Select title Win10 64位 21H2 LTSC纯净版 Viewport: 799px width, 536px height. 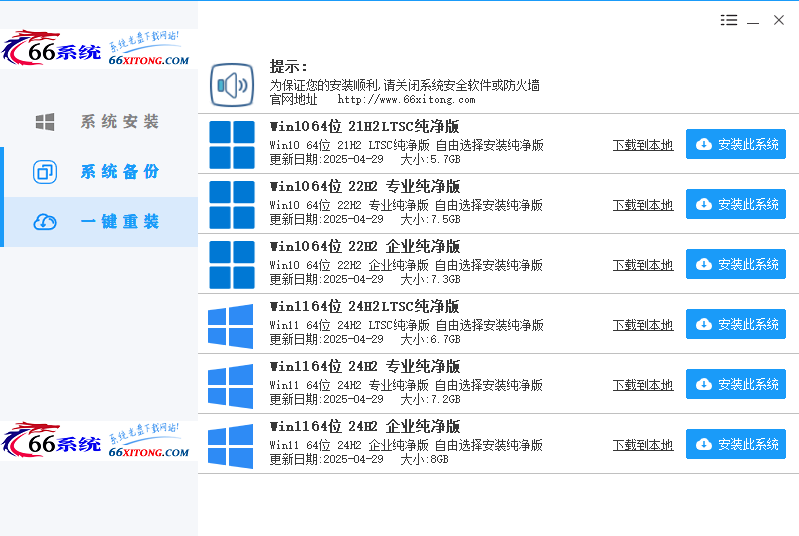(364, 126)
